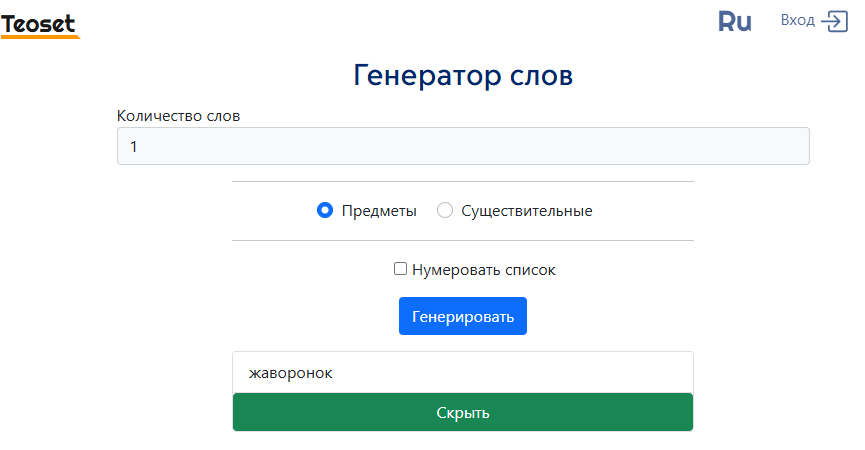Click the Генератор слов heading
Screen dimensions: 865x450
463,75
